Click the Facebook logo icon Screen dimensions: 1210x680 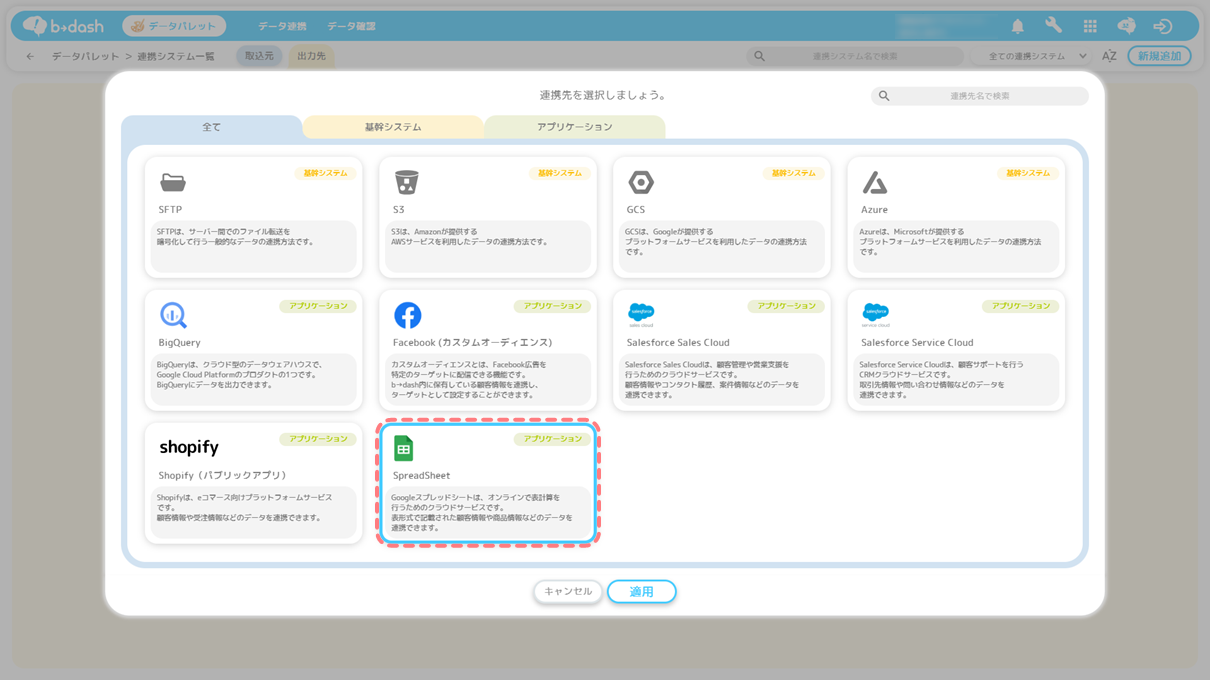(x=407, y=315)
